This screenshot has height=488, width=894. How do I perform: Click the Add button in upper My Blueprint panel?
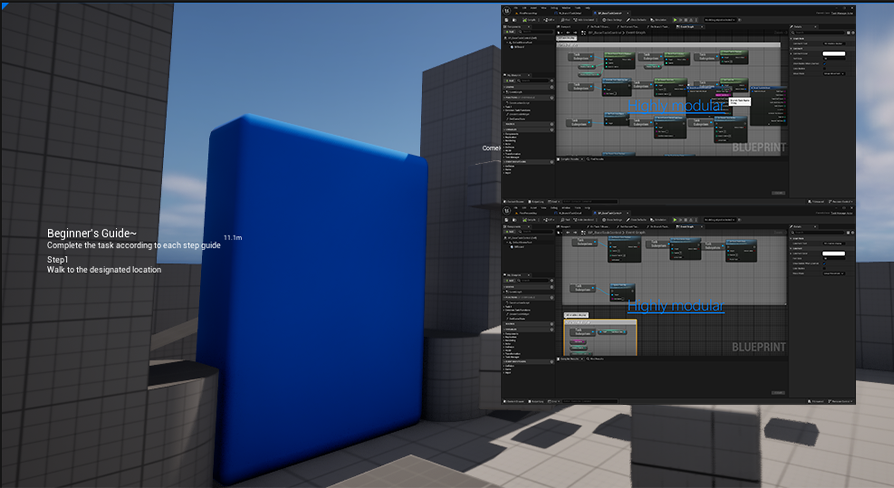(510, 80)
